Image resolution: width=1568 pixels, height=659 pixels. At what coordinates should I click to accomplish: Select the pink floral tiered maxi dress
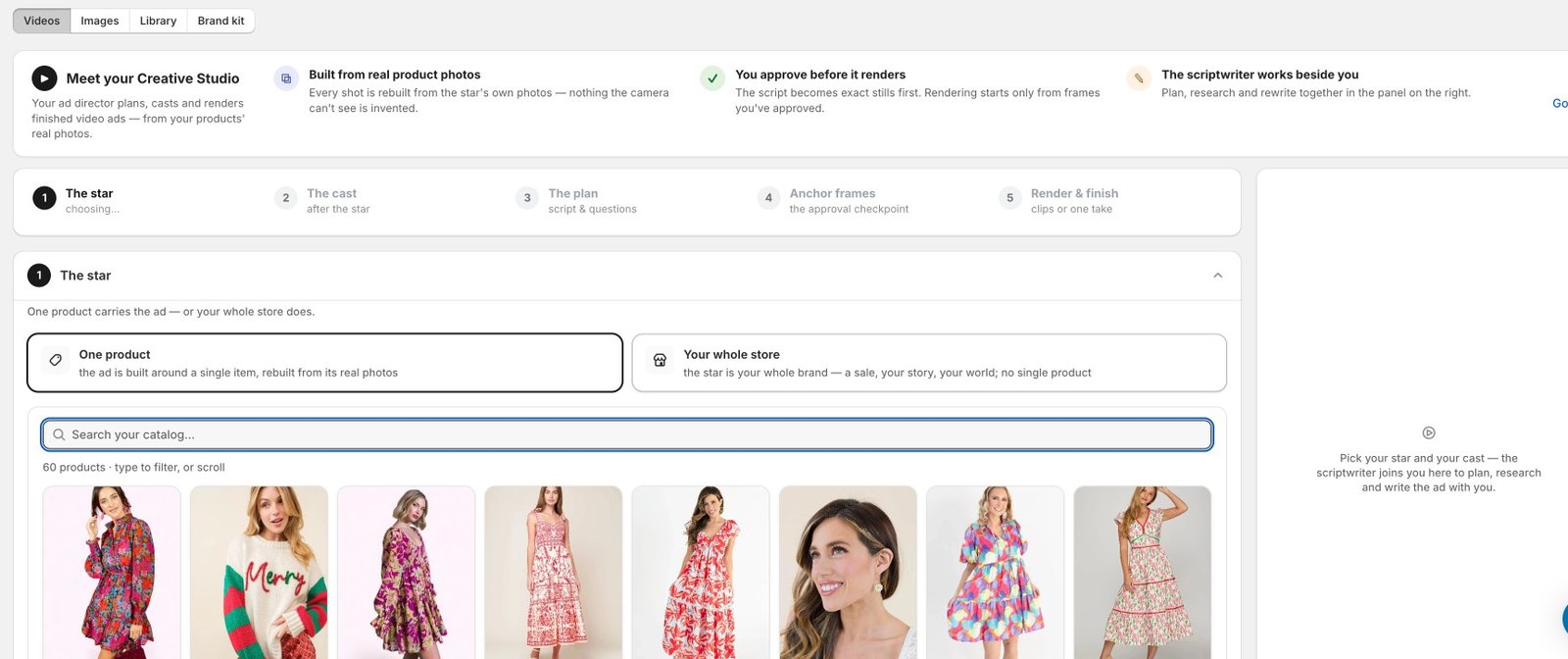1143,573
